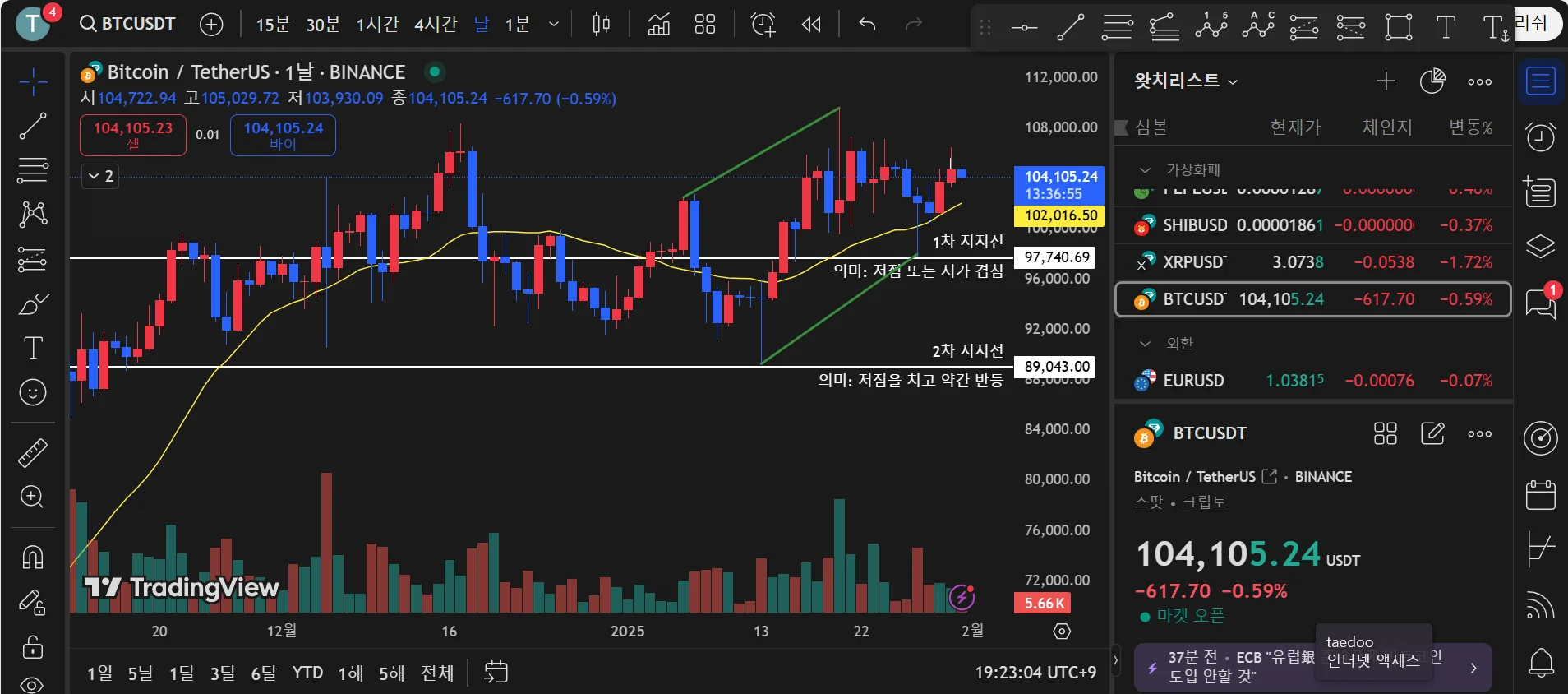Screen dimensions: 1568x694
Task: Pick the anchored text tool
Action: point(1496,28)
